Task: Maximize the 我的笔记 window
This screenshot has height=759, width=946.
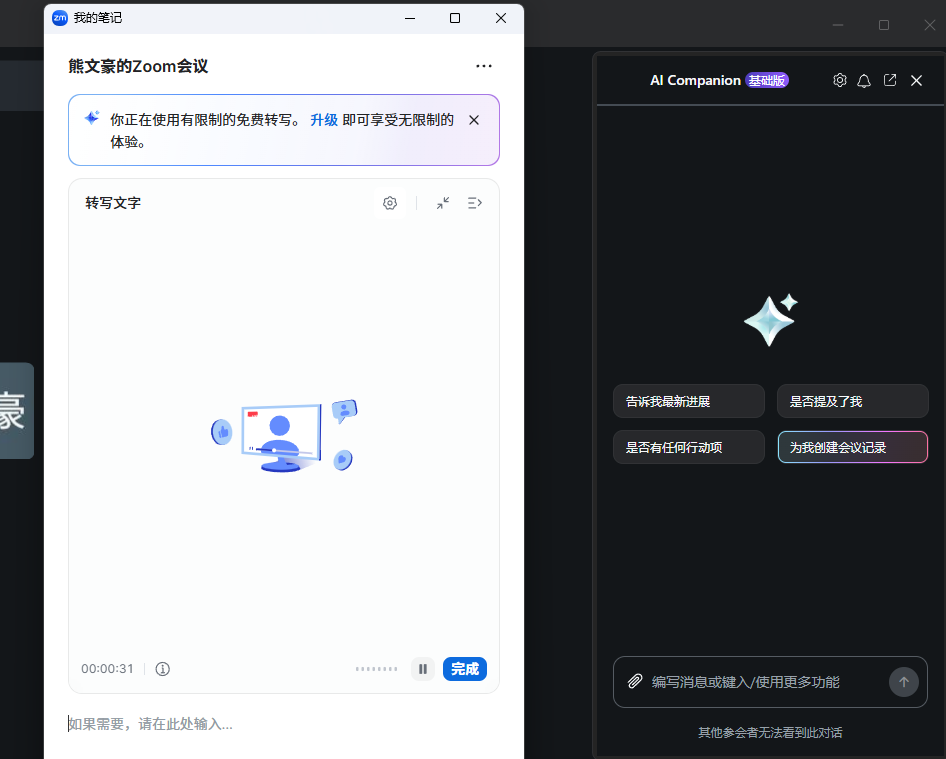Action: click(455, 18)
